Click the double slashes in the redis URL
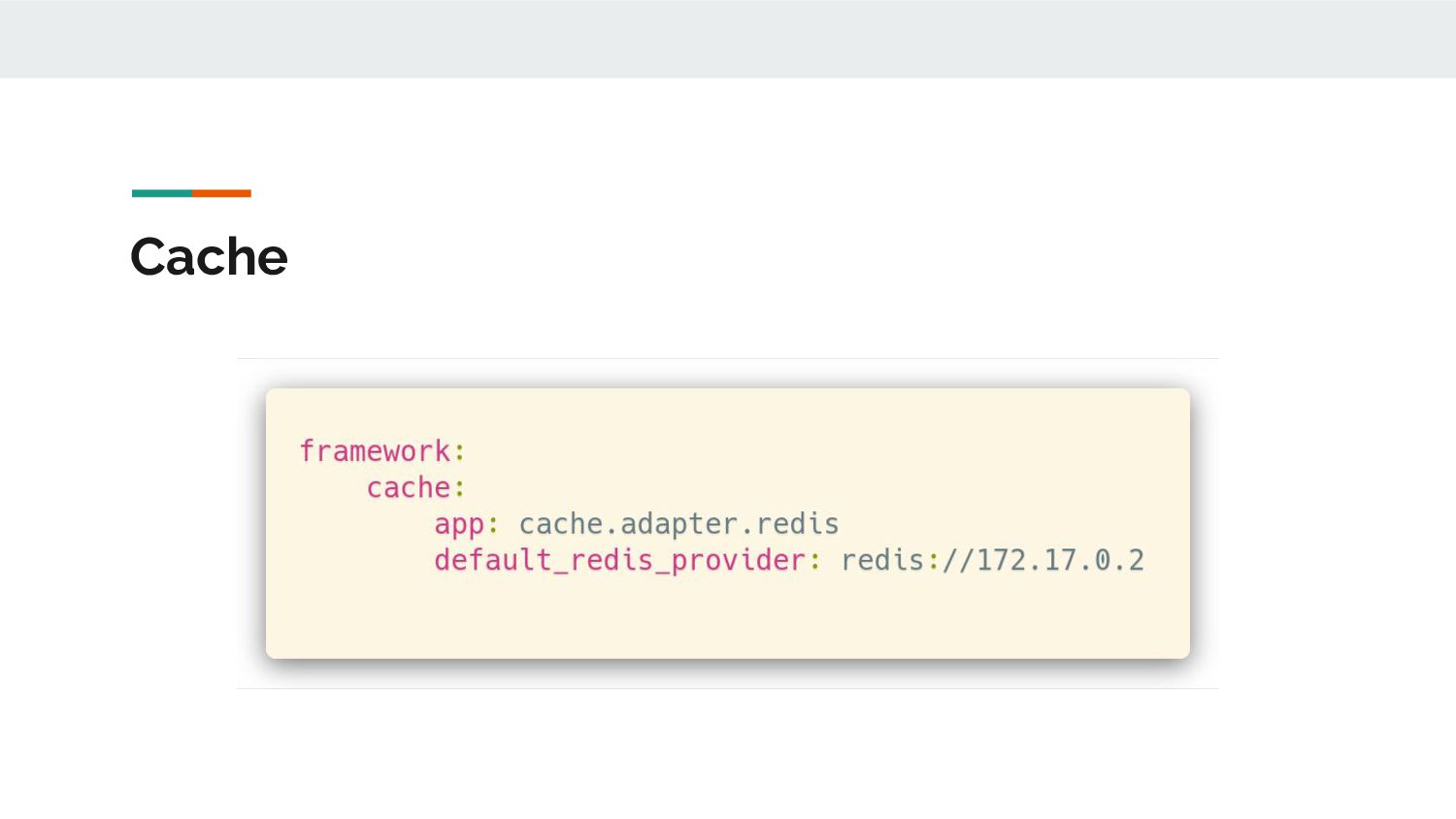1456x819 pixels. pyautogui.click(x=958, y=560)
